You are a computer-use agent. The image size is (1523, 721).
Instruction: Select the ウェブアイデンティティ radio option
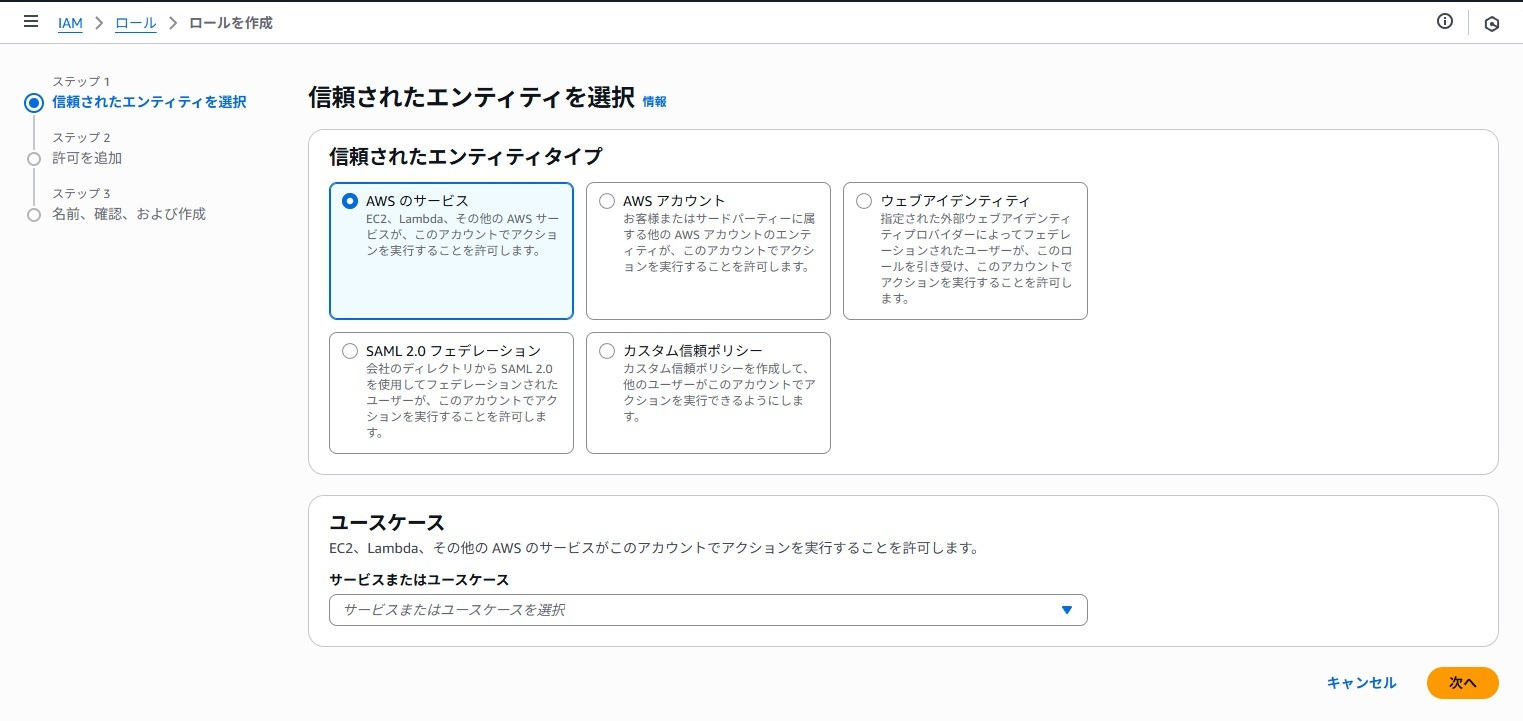point(864,201)
